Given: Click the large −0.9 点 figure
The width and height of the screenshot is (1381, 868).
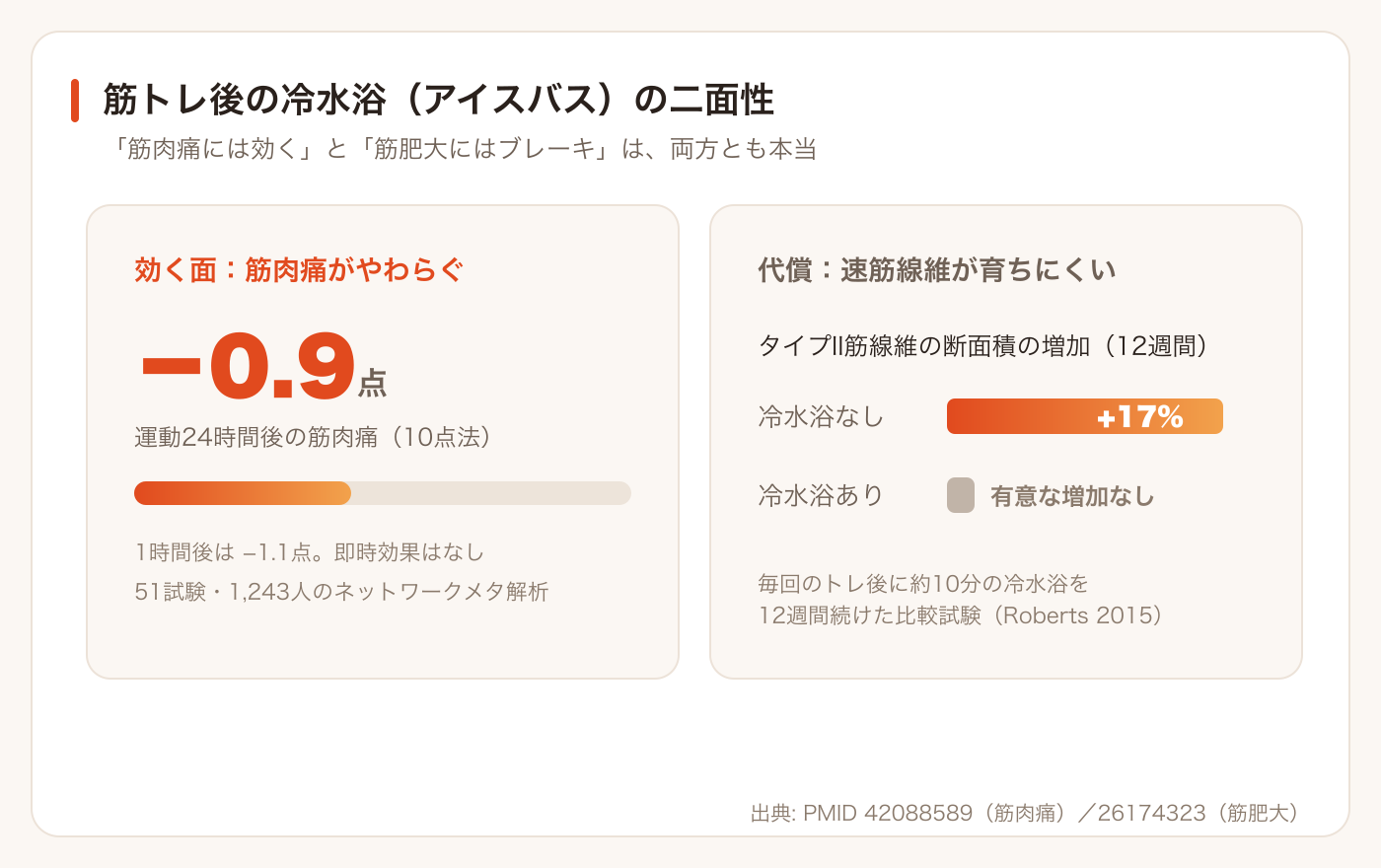Looking at the screenshot, I should (263, 365).
